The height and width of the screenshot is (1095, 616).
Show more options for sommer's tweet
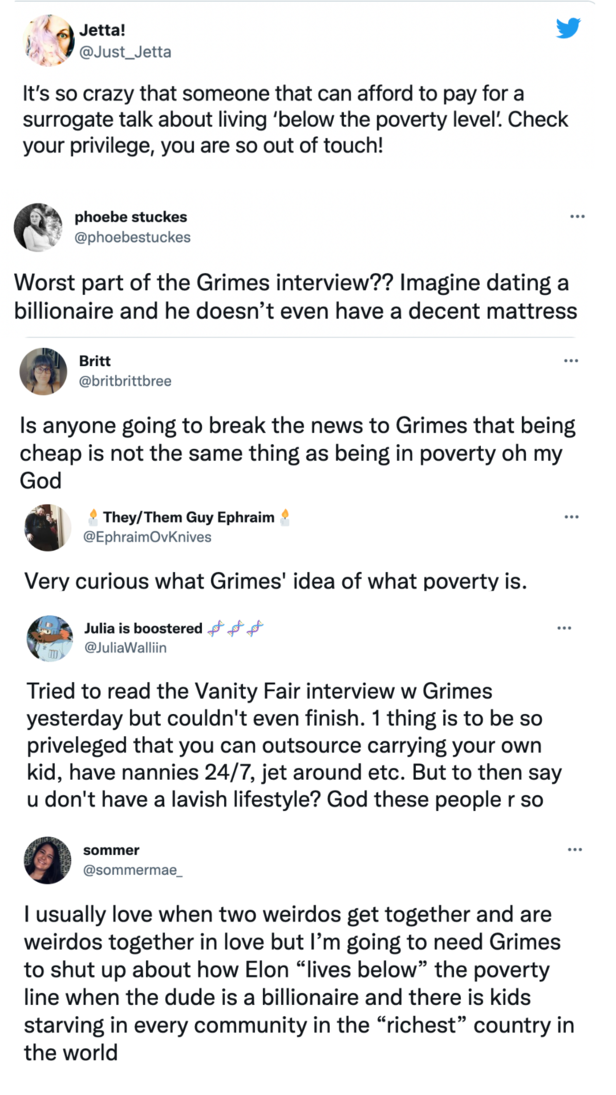tap(575, 850)
